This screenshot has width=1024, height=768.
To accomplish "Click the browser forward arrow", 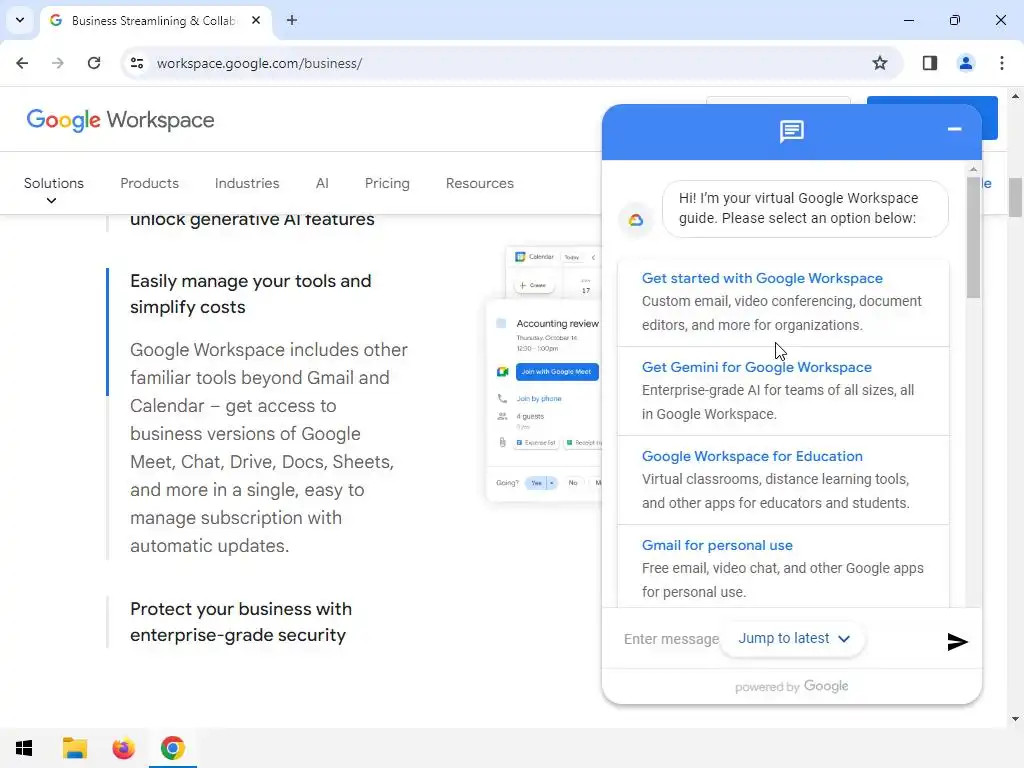I will [58, 63].
